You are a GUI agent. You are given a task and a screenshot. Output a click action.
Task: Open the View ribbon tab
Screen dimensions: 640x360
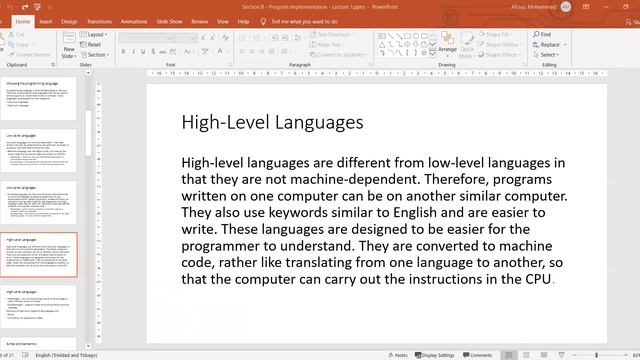tap(223, 22)
